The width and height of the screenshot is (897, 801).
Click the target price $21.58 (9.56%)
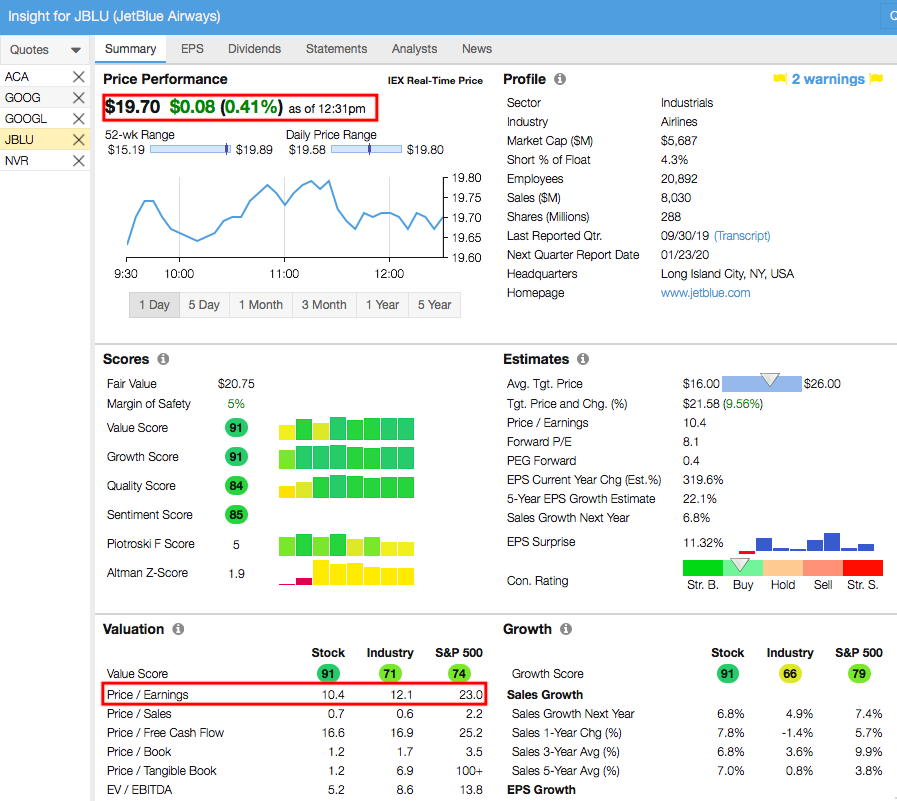(x=723, y=404)
